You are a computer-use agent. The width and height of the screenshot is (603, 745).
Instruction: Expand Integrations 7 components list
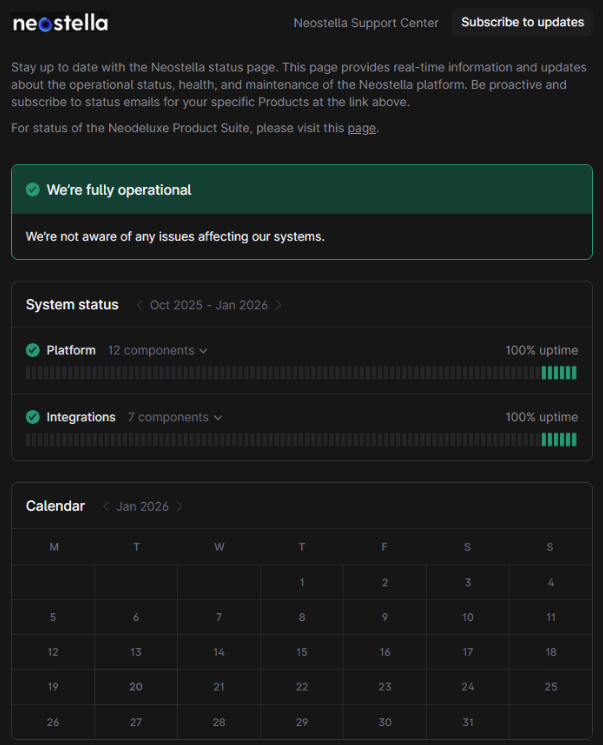(175, 417)
